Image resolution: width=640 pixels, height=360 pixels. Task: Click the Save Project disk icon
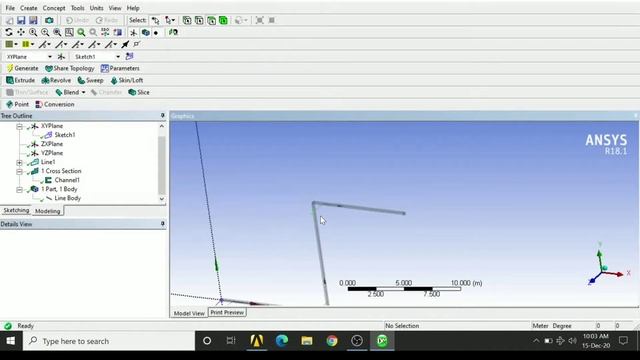point(21,20)
